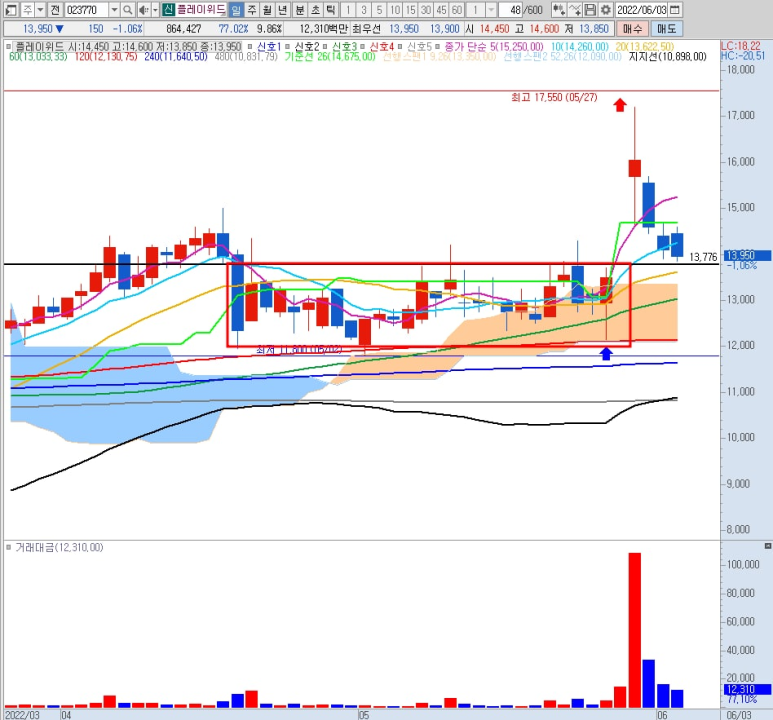
Task: Edit the date field 2022/06/03
Action: tap(642, 9)
